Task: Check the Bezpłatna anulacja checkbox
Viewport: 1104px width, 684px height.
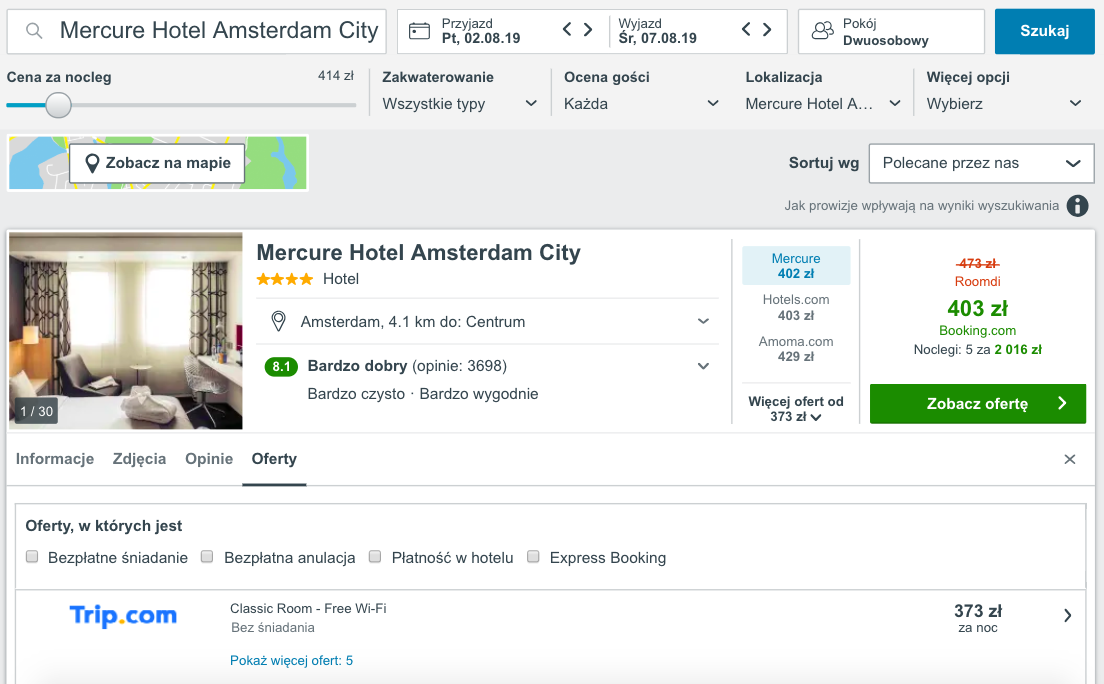Action: 207,557
